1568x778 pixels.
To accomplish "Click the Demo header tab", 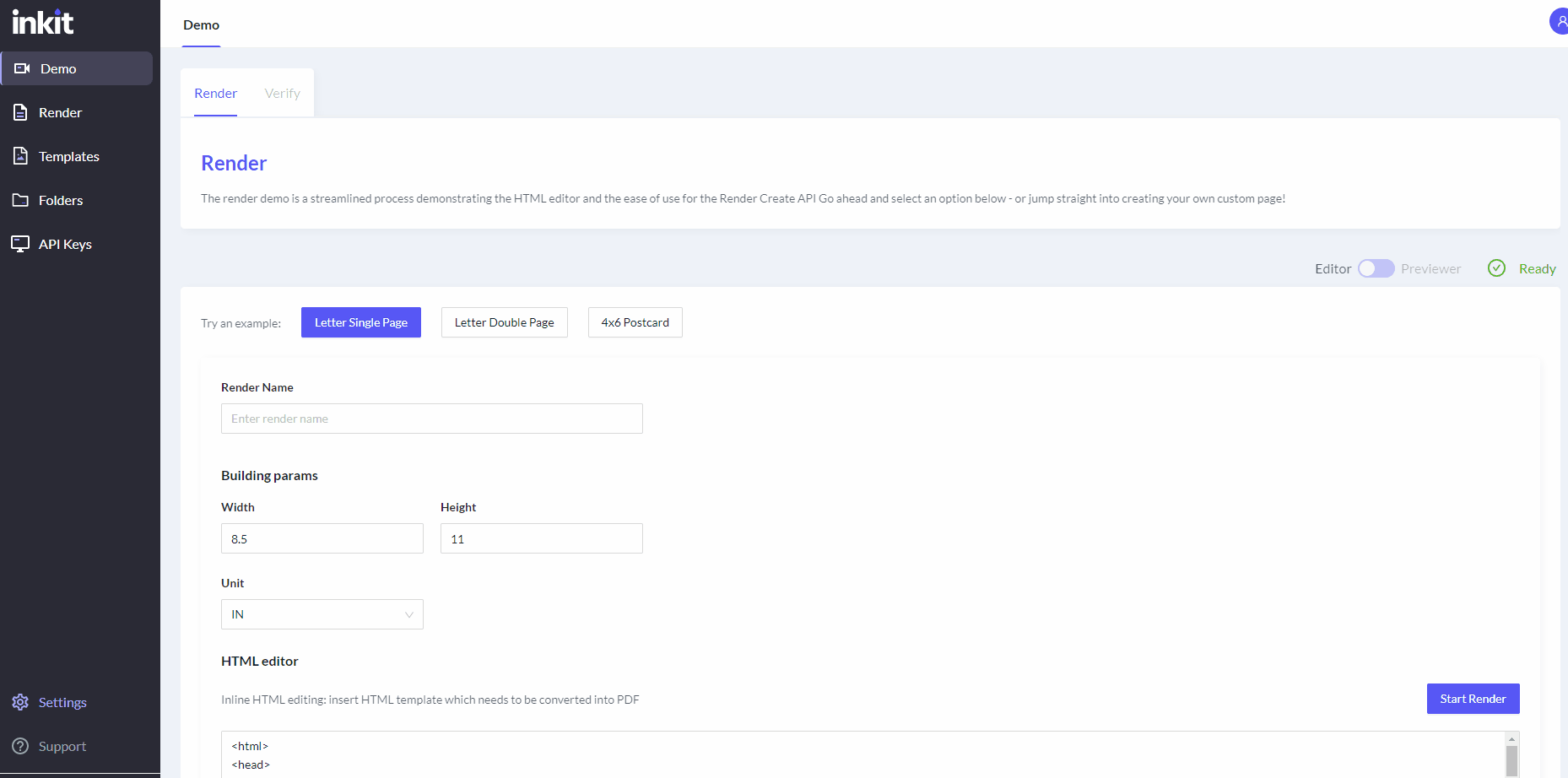I will (x=201, y=25).
